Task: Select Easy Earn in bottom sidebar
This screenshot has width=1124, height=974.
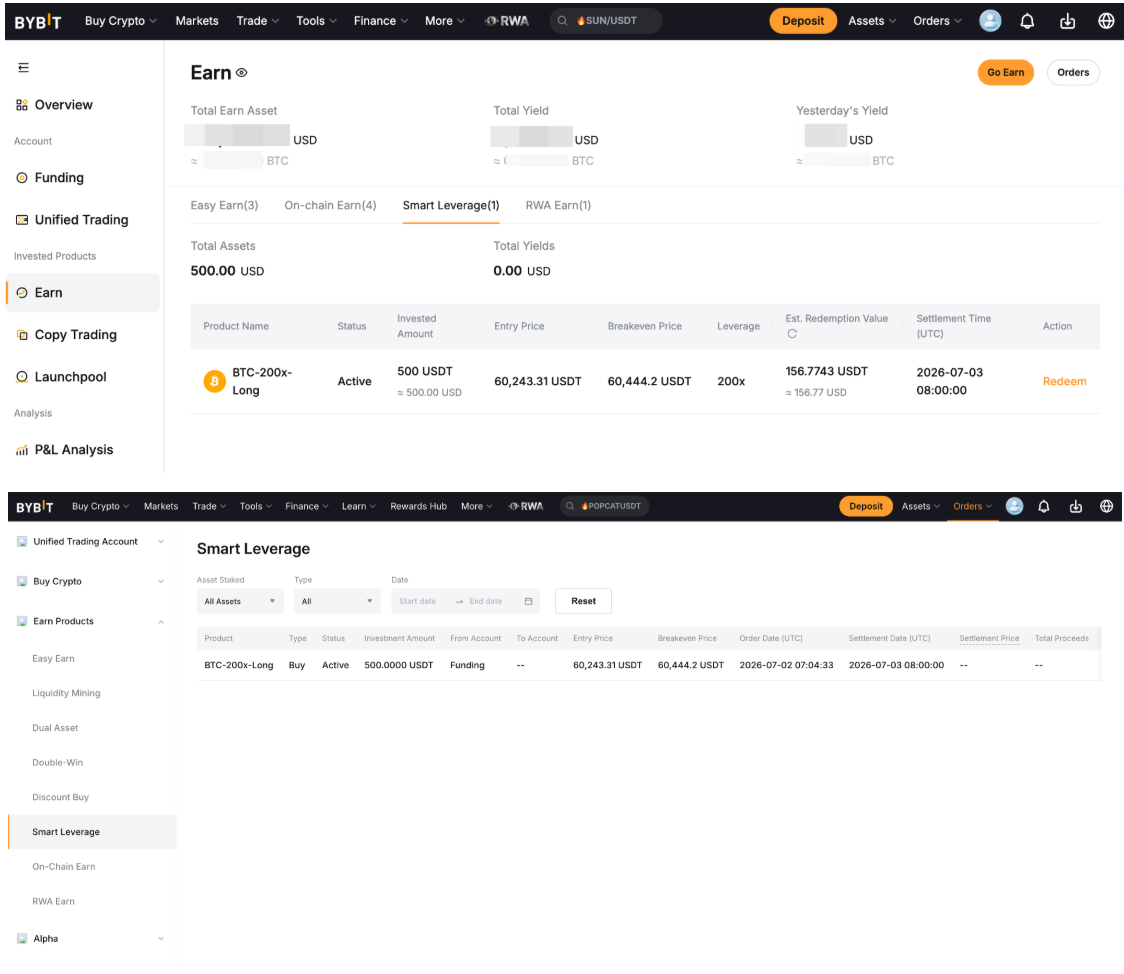Action: [x=53, y=659]
